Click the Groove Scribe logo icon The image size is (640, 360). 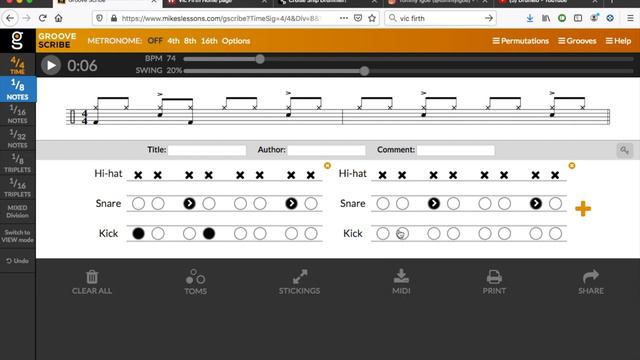coord(17,40)
